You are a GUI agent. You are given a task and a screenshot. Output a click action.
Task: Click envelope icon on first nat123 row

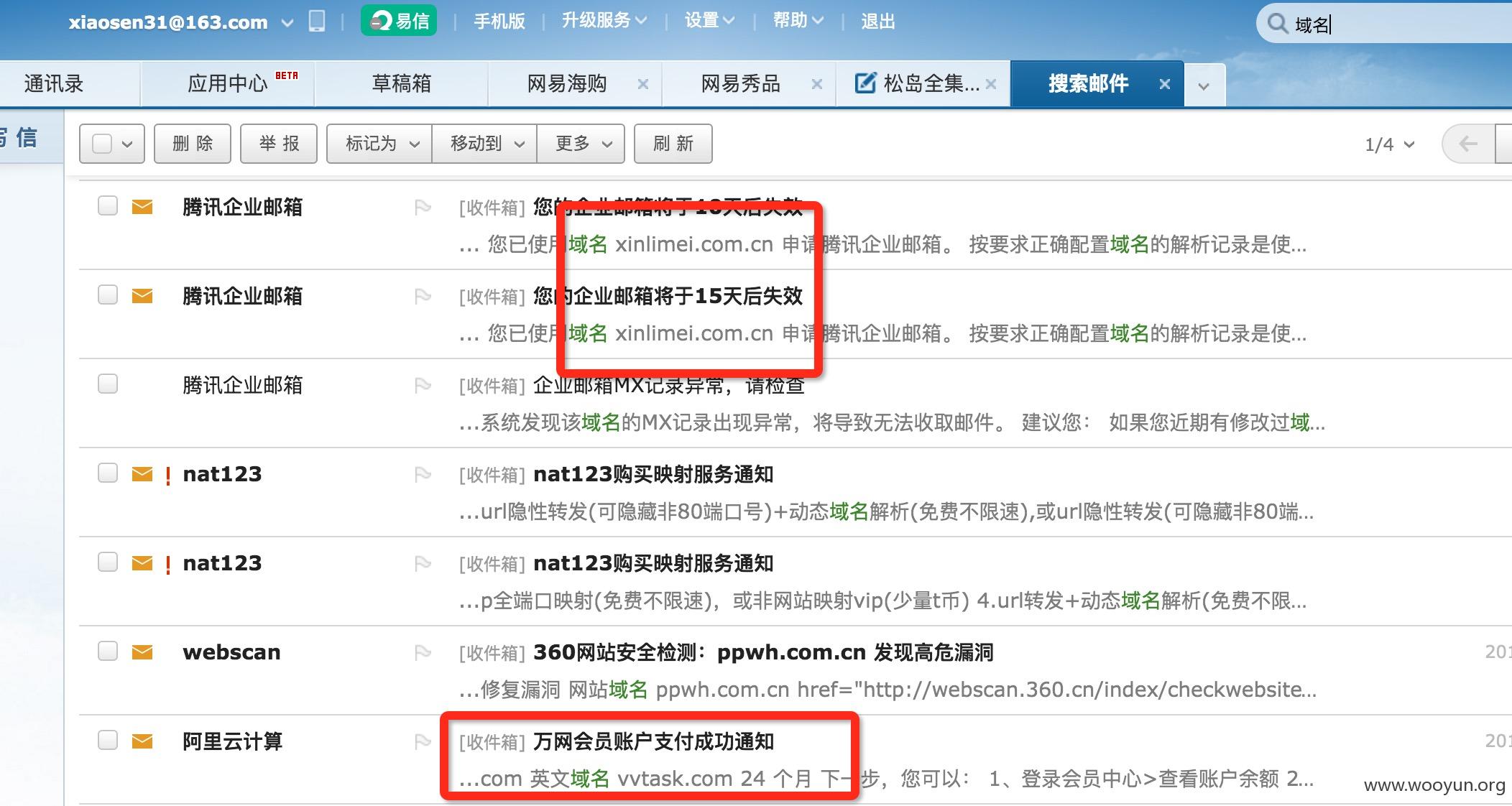142,474
